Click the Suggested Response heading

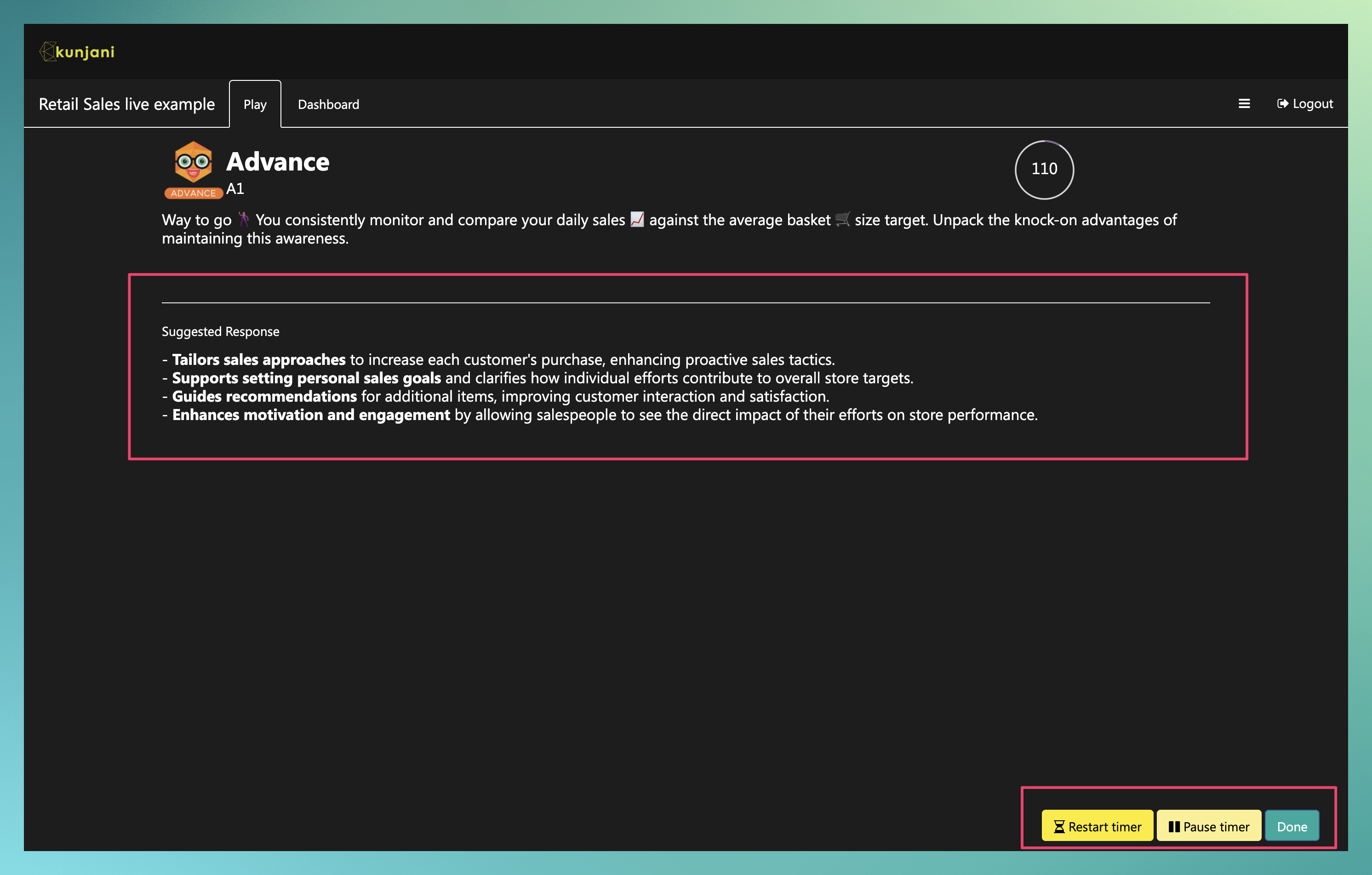(x=221, y=331)
